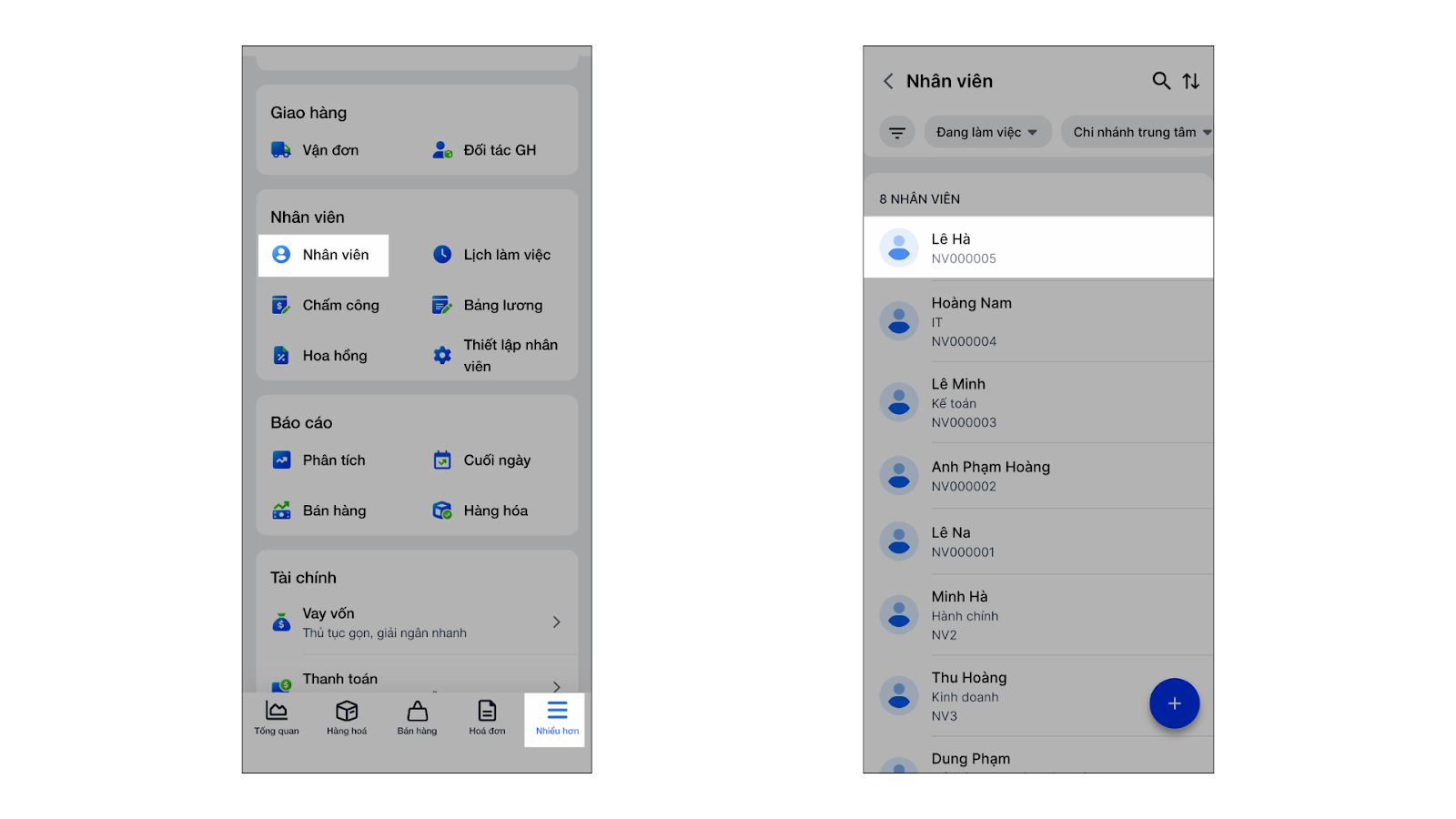Viewport: 1456px width, 819px height.
Task: Add a new employee
Action: pyautogui.click(x=1174, y=703)
